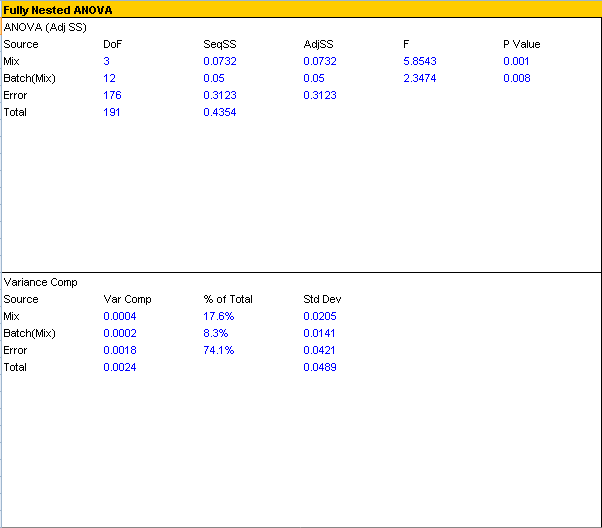Click the 'F' column header
602x528 pixels.
pyautogui.click(x=406, y=44)
